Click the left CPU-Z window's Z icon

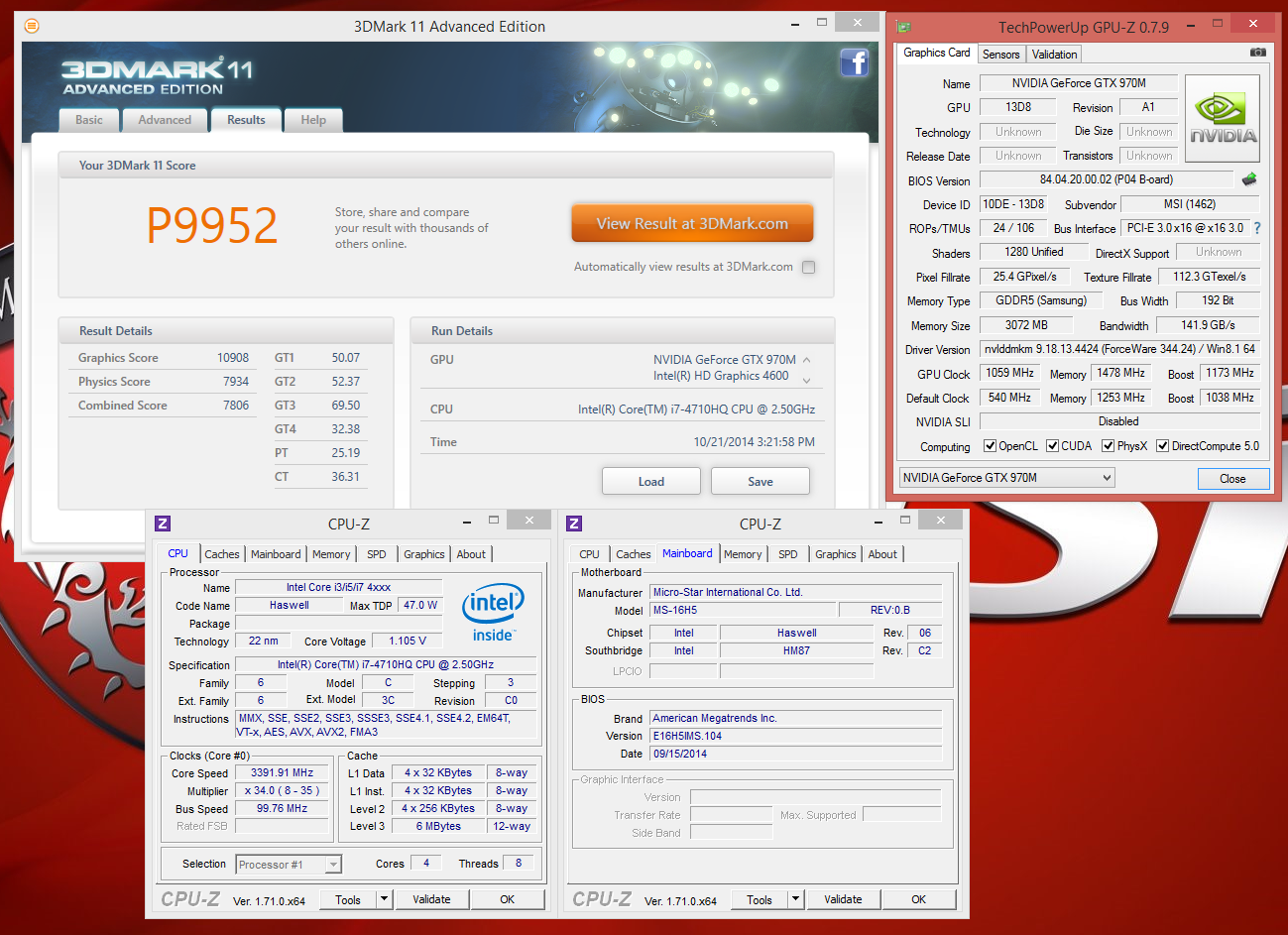click(163, 524)
